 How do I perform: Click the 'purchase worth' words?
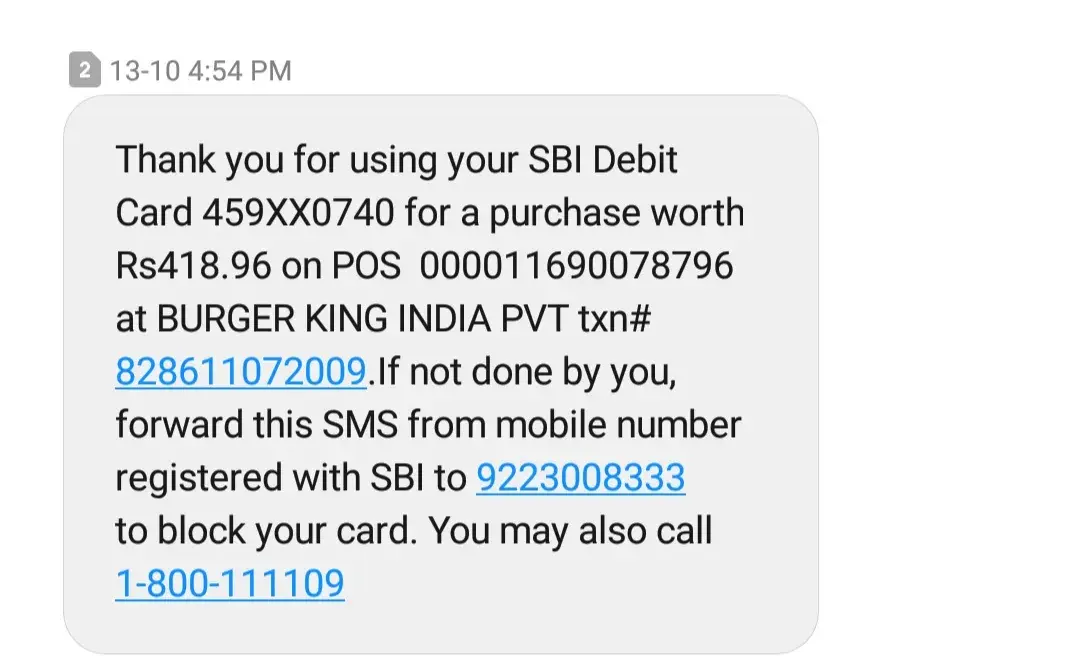616,213
